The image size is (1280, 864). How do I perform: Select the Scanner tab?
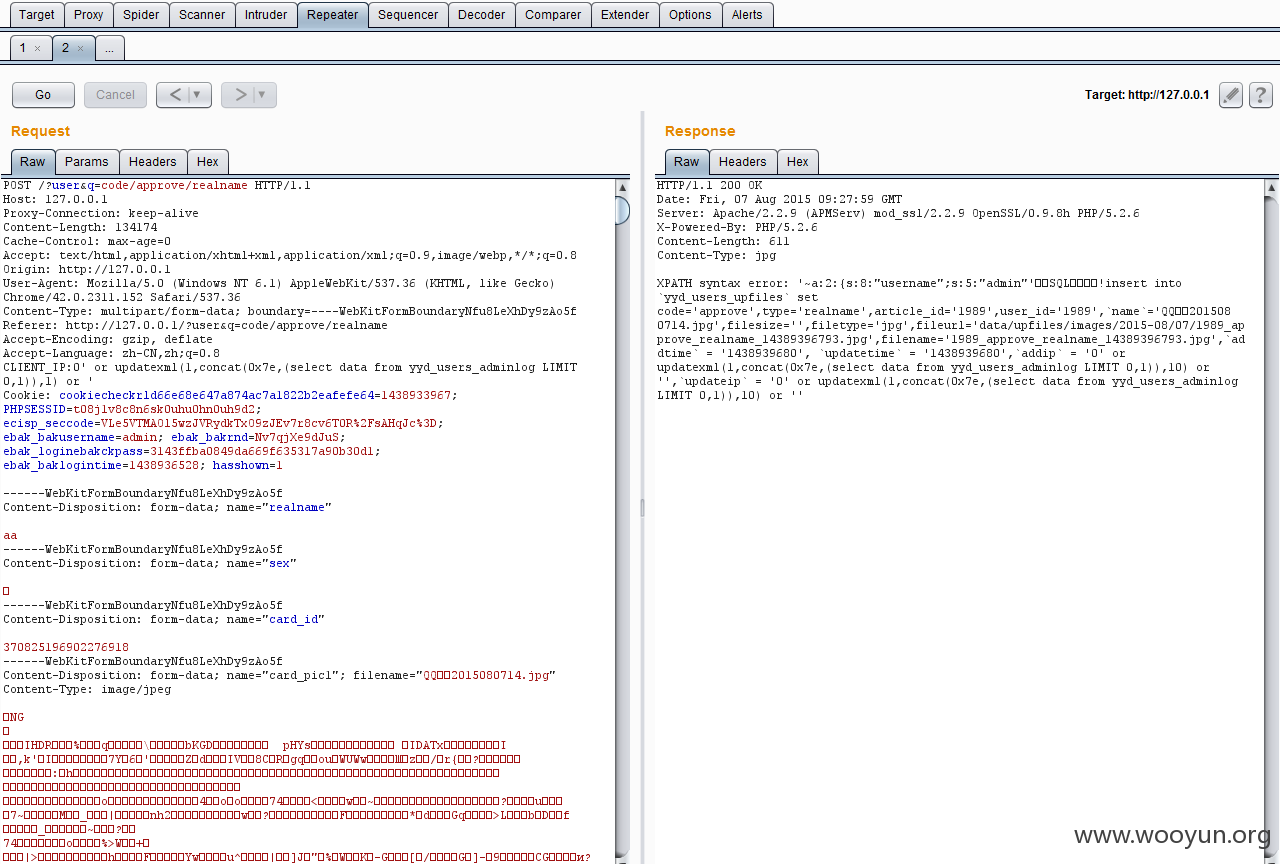[x=202, y=14]
